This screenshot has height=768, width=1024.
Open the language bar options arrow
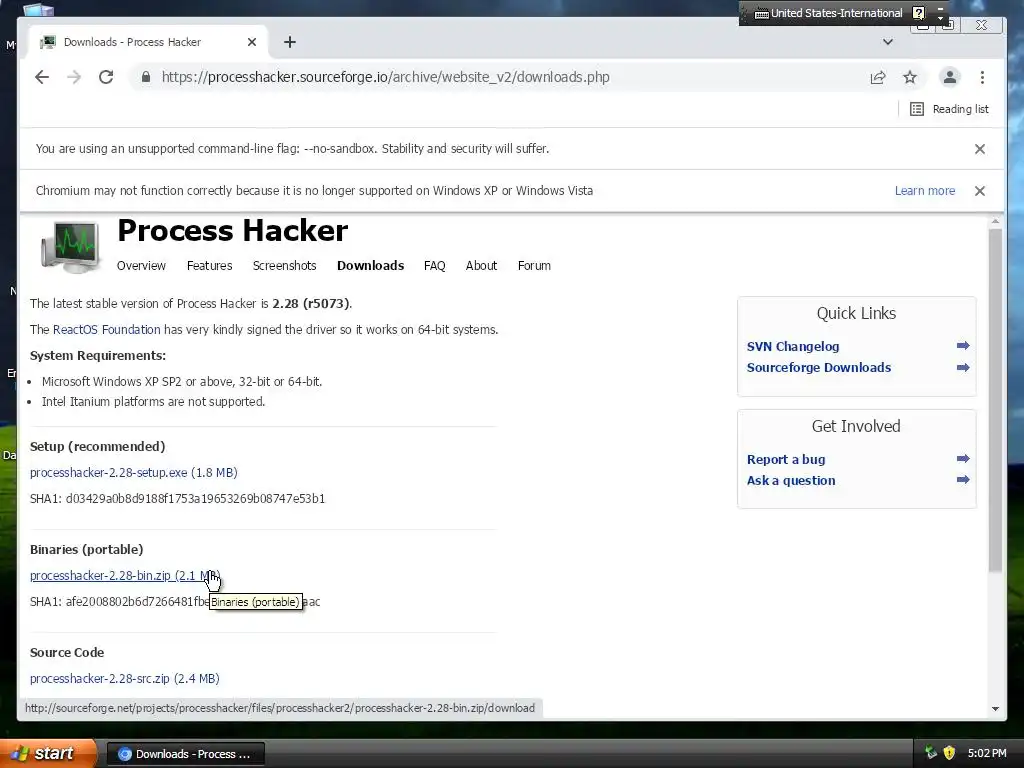(940, 18)
